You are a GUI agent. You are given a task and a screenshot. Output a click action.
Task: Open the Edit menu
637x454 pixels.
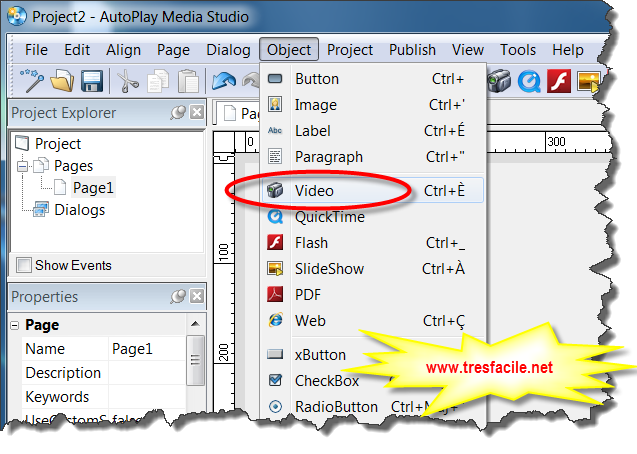pos(77,50)
